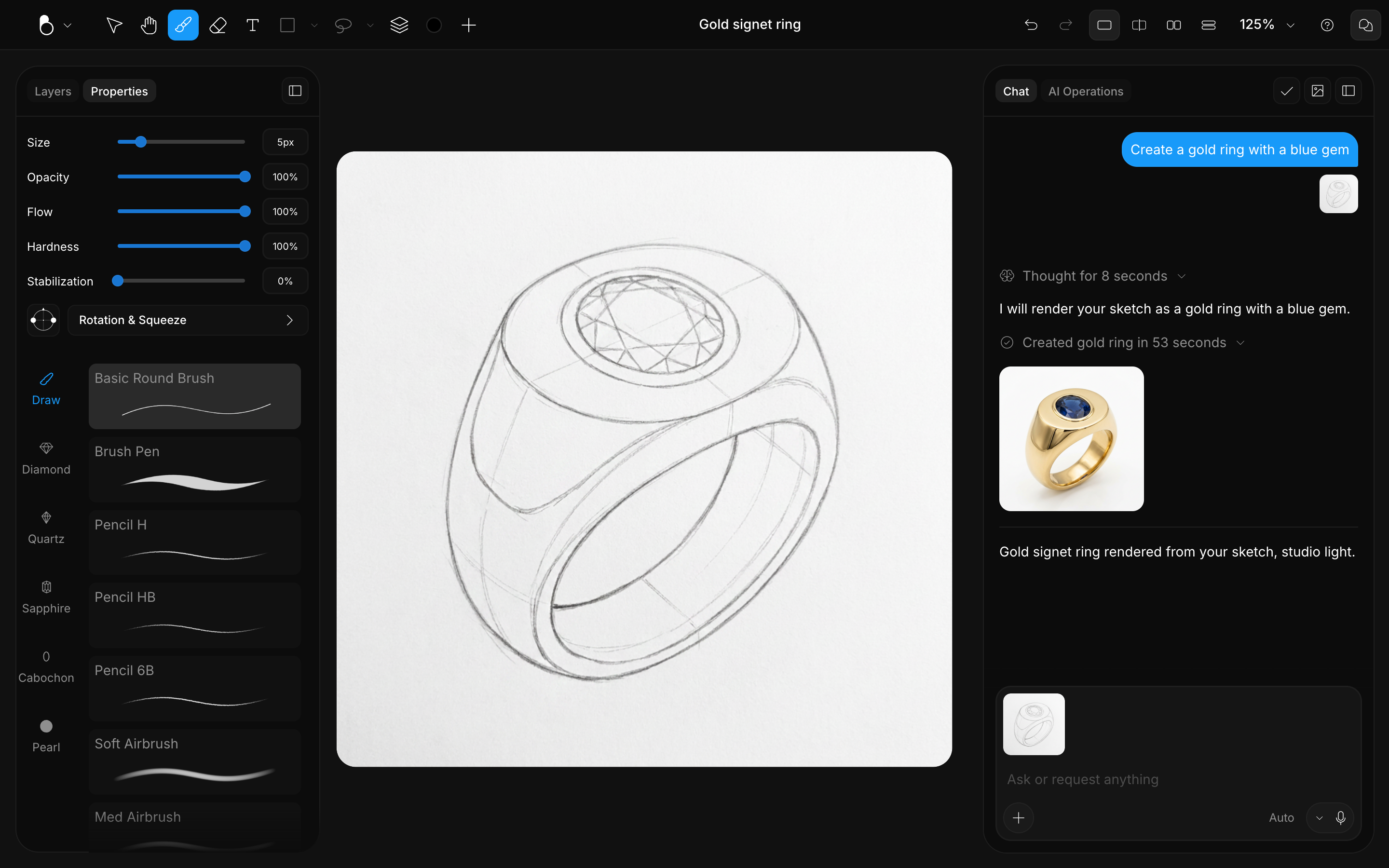The image size is (1389, 868).
Task: Choose the Brush Pen preset
Action: (194, 470)
